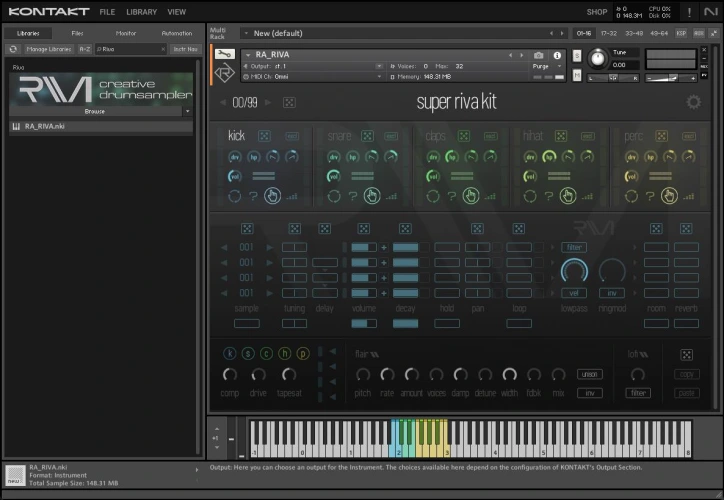Adjust the lowpass filter knob
This screenshot has width=724, height=500.
point(575,270)
